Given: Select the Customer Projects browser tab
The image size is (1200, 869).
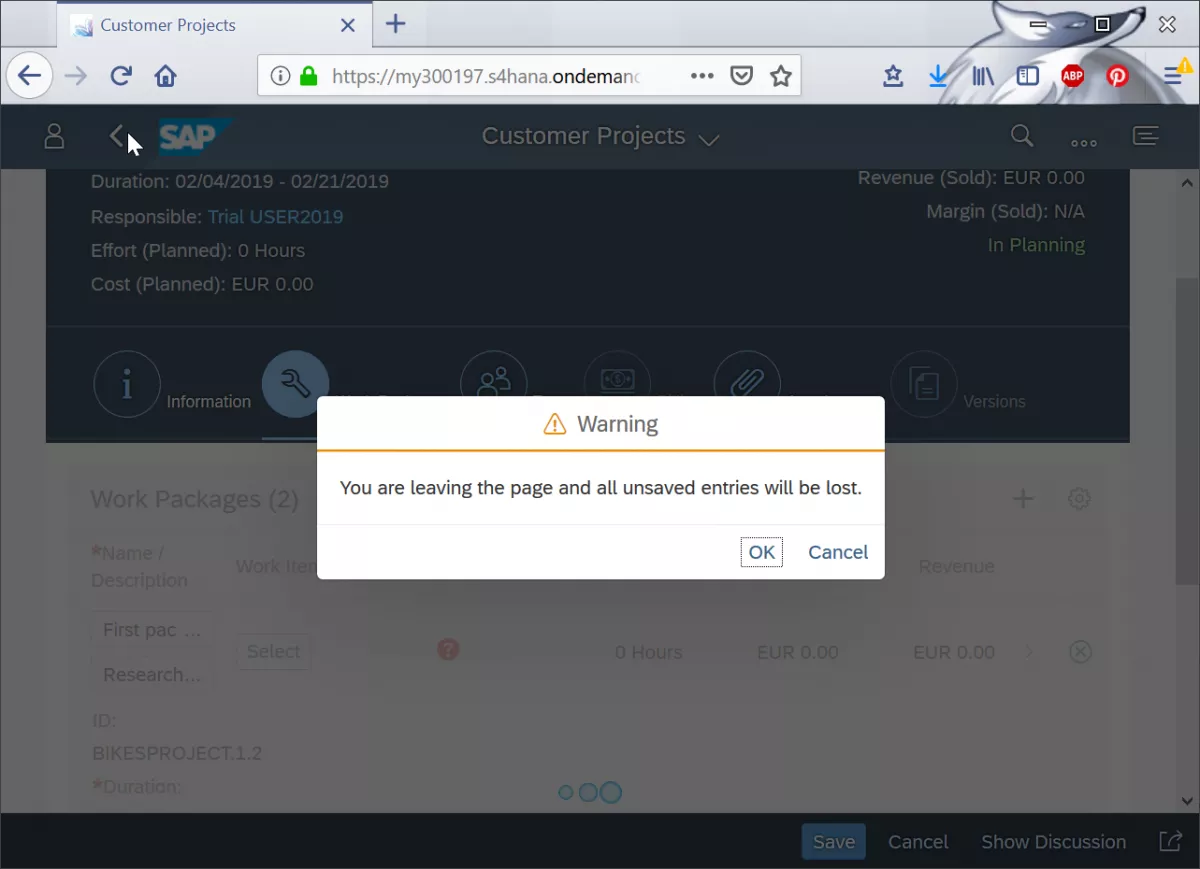Looking at the screenshot, I should pyautogui.click(x=213, y=25).
